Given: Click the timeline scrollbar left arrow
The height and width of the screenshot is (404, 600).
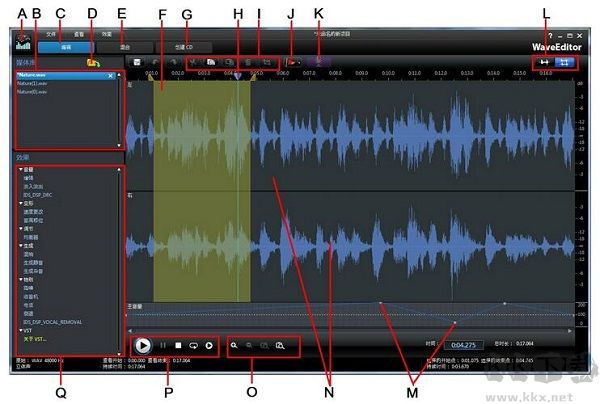Looking at the screenshot, I should [130, 331].
